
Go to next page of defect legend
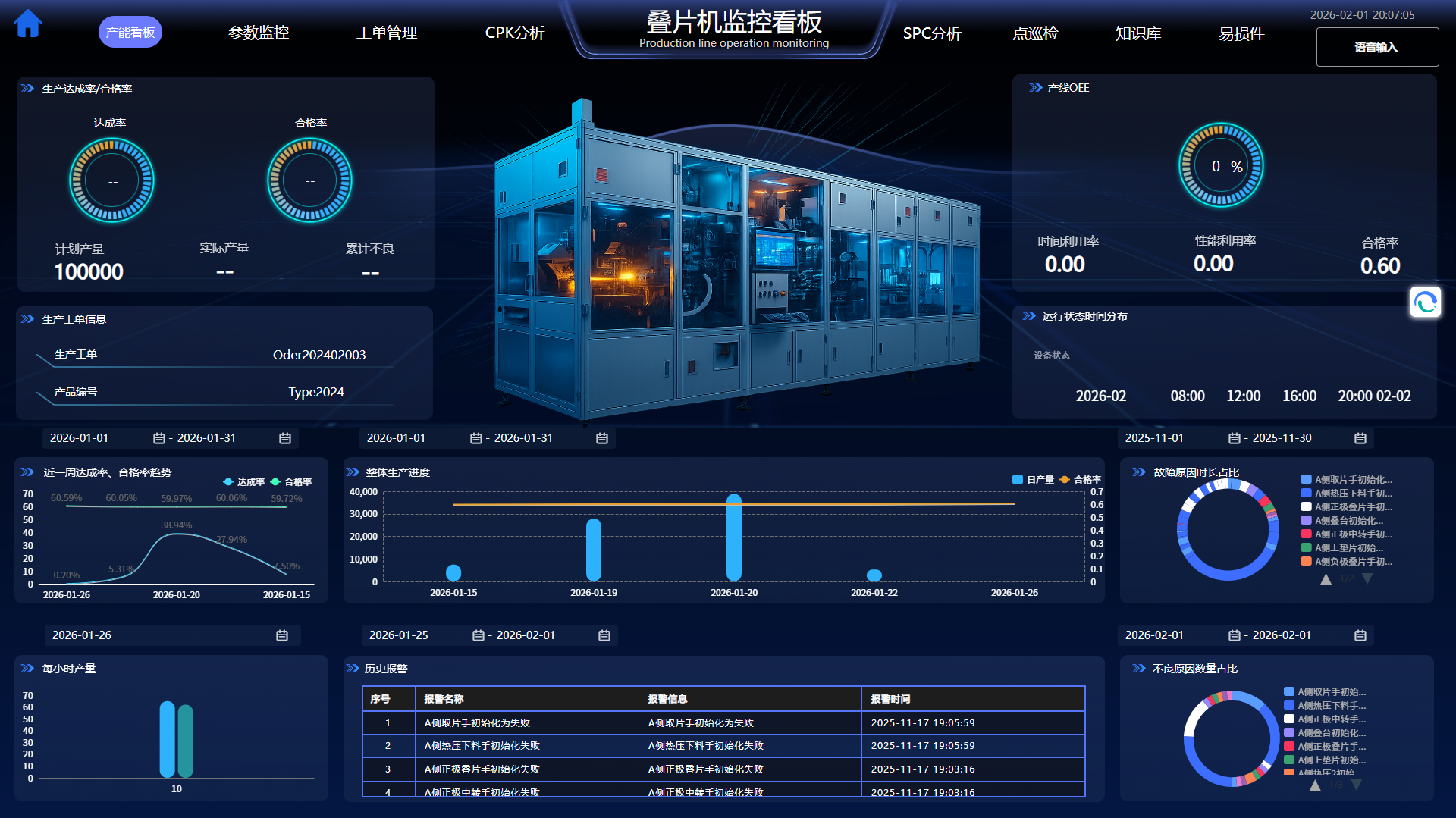point(1356,785)
